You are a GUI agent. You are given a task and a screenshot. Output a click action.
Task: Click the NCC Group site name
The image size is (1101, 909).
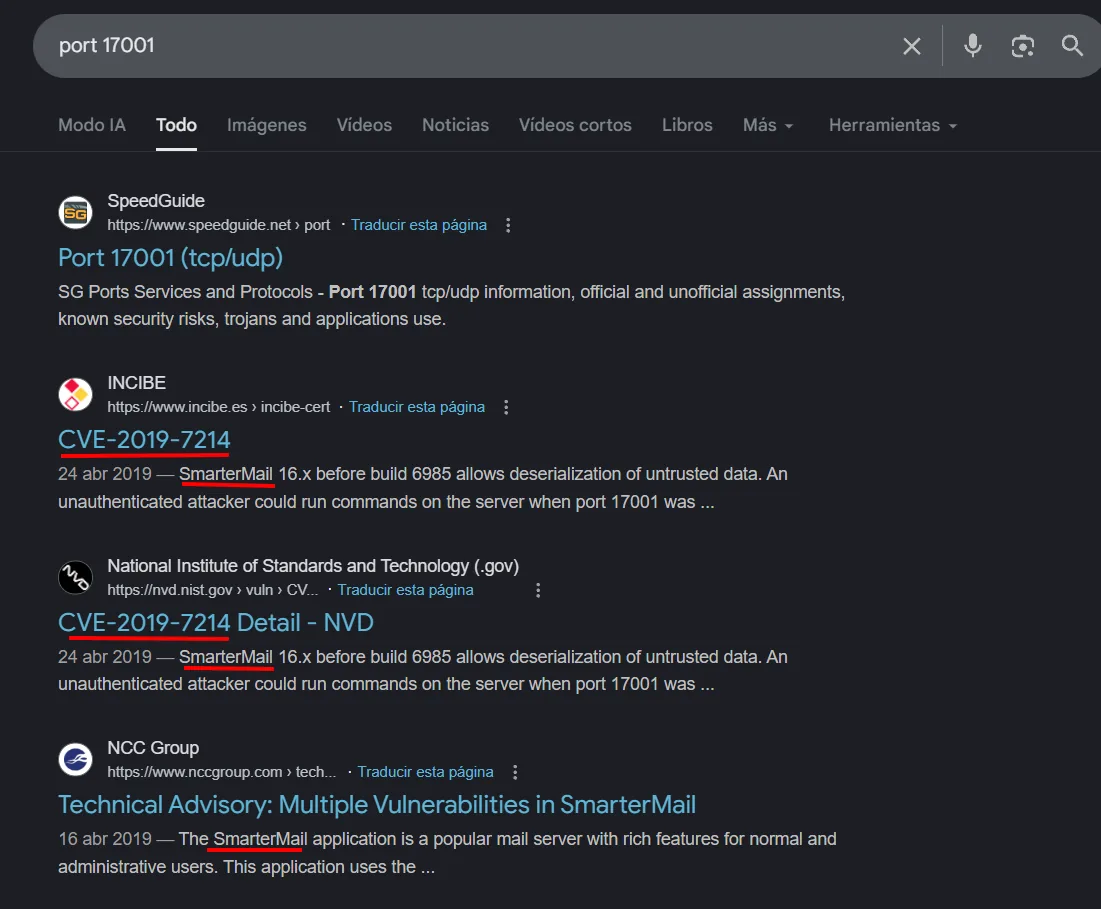click(153, 748)
